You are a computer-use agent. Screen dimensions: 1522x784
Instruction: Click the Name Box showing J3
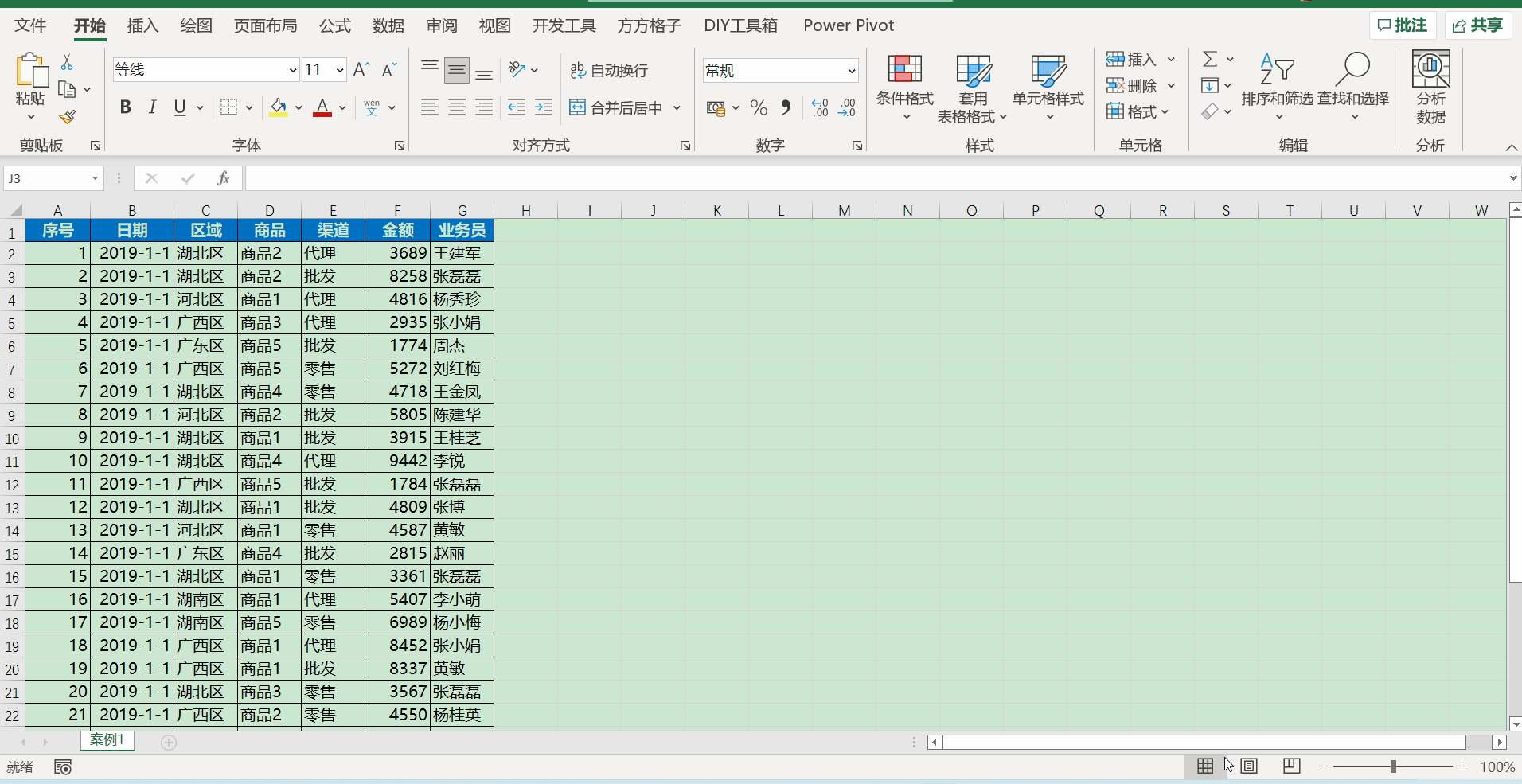[46, 178]
